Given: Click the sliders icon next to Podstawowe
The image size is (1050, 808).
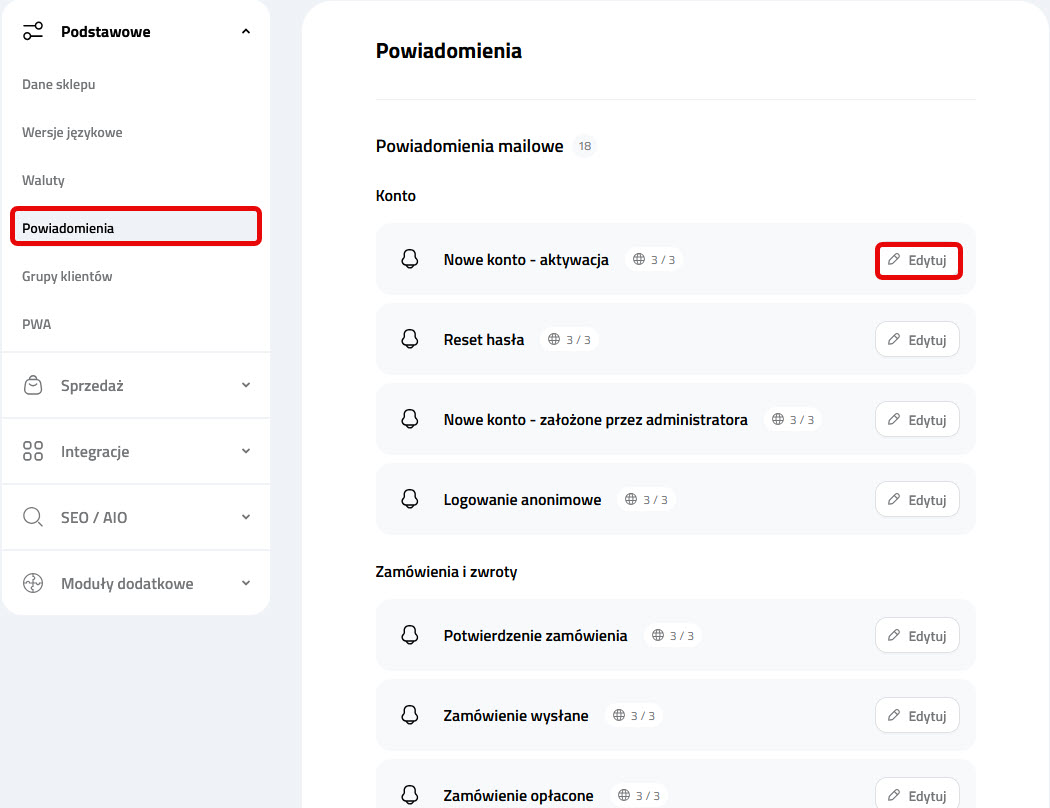Looking at the screenshot, I should [32, 31].
